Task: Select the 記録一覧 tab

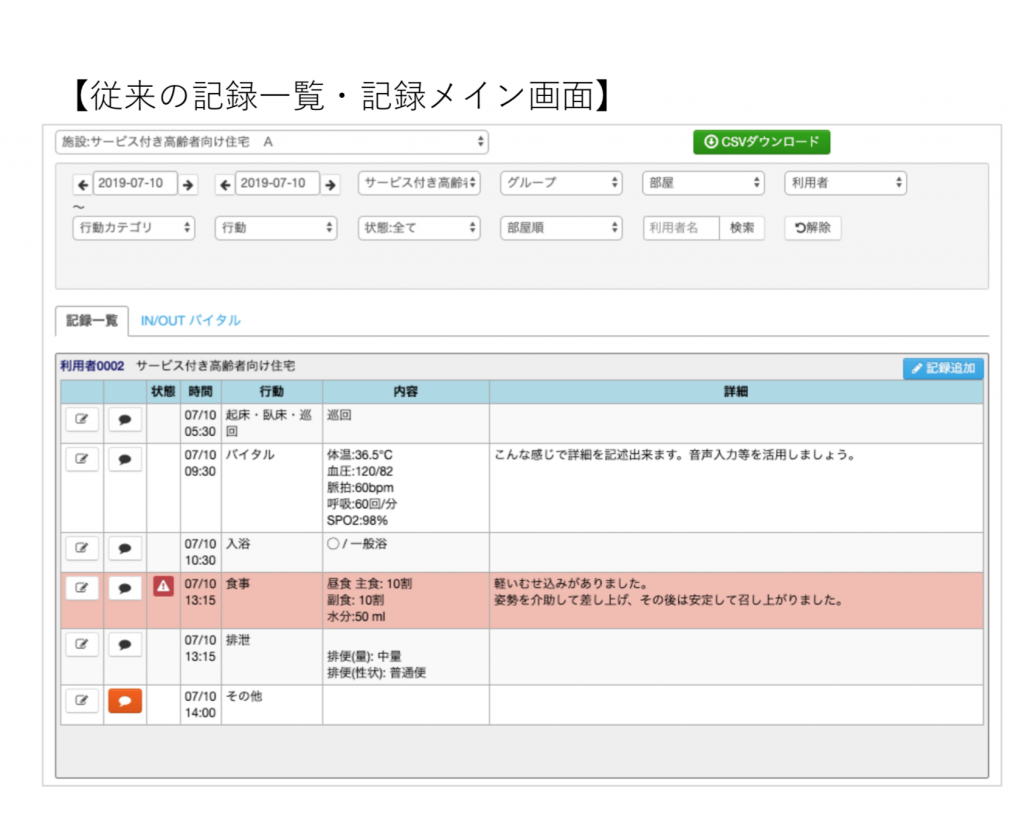Action: point(92,321)
